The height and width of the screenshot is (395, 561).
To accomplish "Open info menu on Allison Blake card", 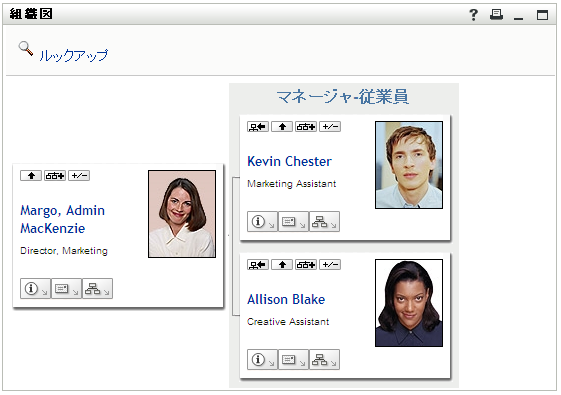I will pyautogui.click(x=262, y=360).
